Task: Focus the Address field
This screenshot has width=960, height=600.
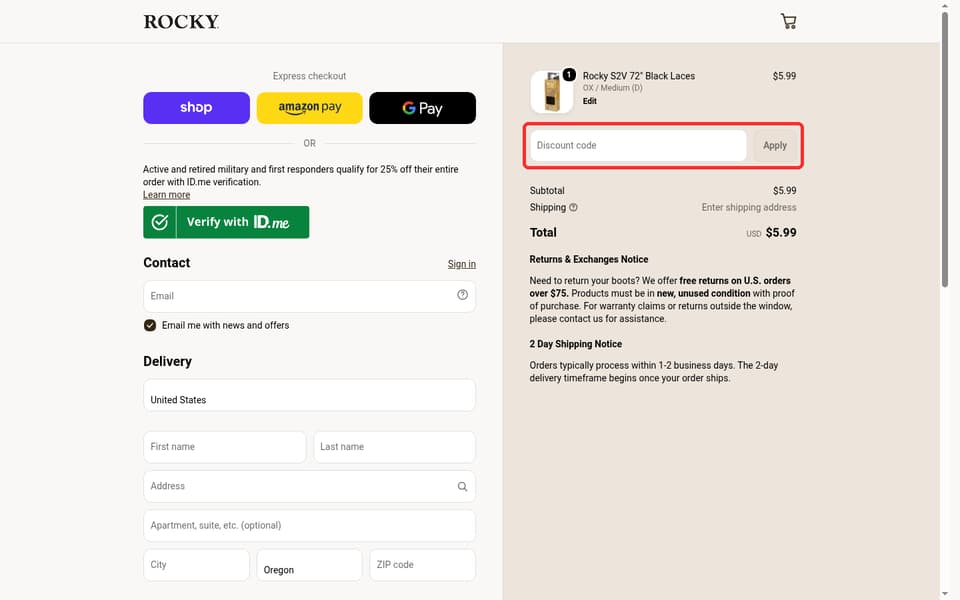Action: click(x=309, y=486)
